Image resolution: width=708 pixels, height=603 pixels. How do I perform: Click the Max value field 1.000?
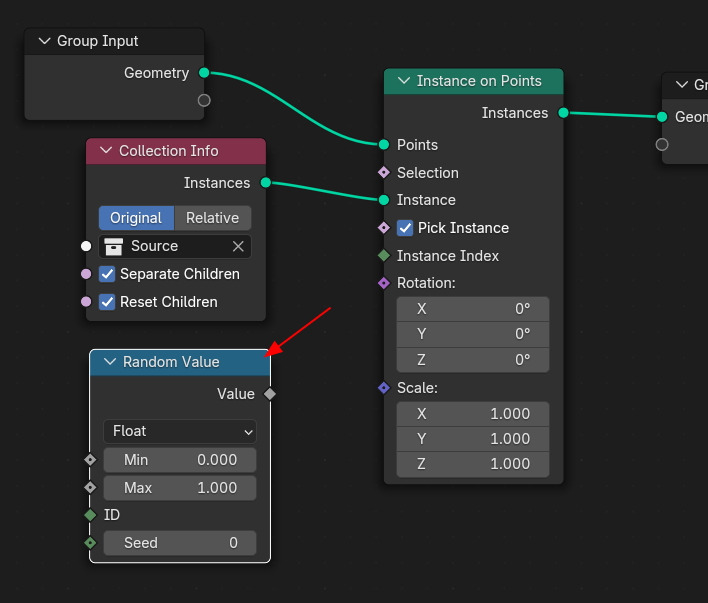pyautogui.click(x=180, y=488)
